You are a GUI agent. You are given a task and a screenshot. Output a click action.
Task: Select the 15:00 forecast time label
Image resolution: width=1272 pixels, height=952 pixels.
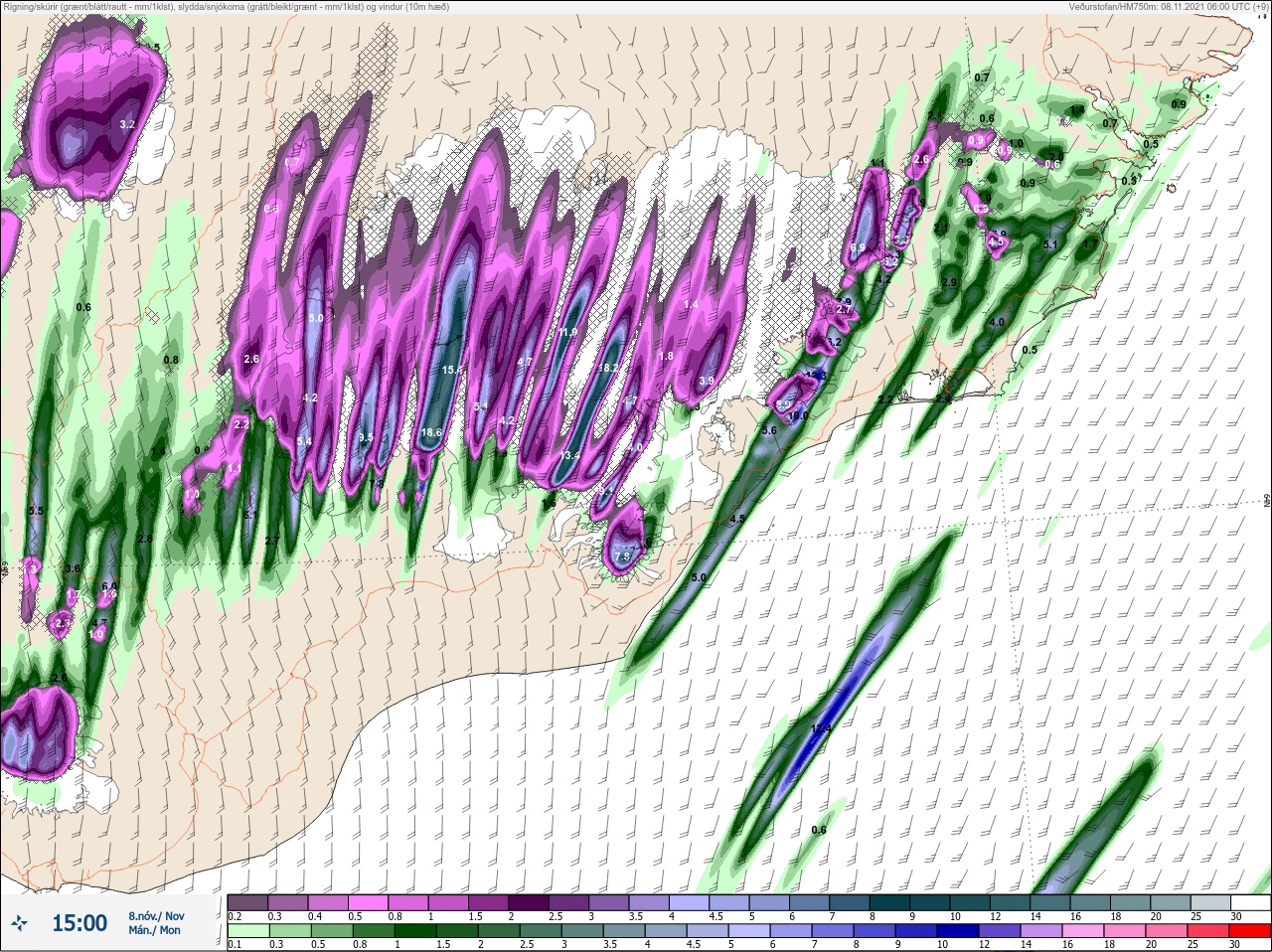tap(79, 923)
